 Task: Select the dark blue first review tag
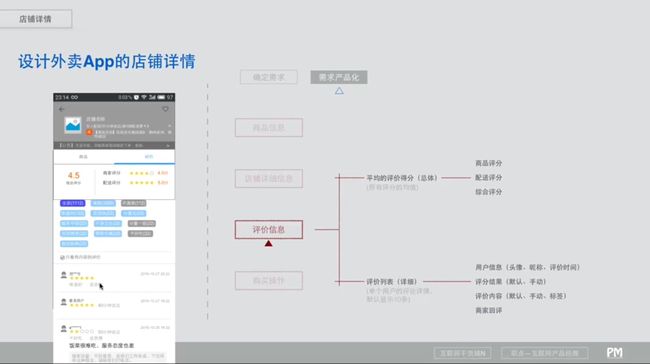[73, 203]
